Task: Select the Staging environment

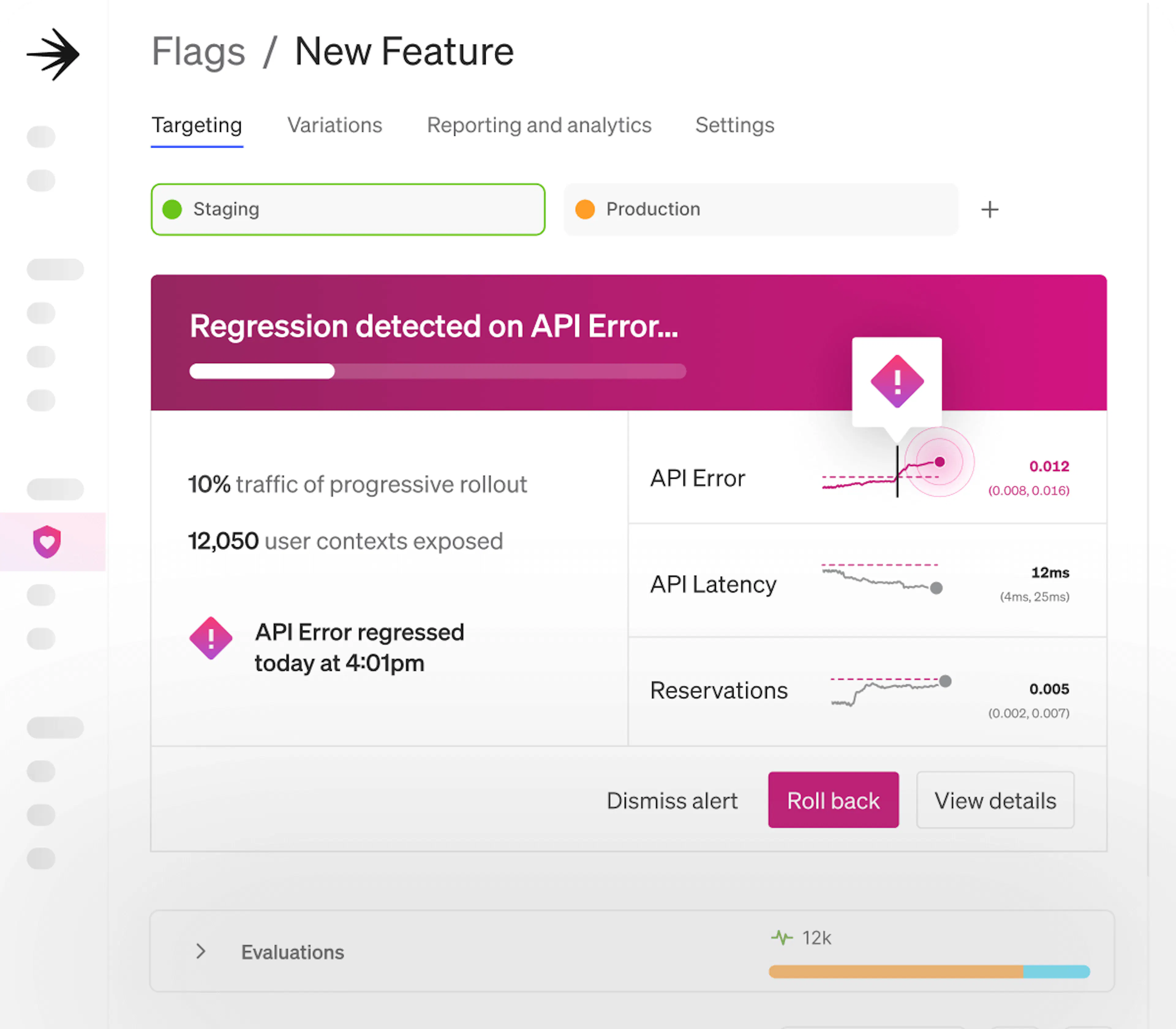Action: 347,209
